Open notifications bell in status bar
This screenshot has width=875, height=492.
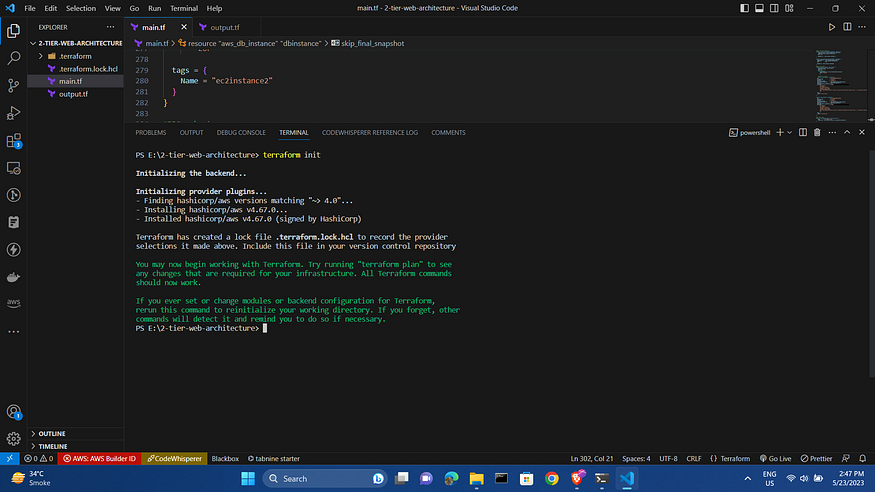coord(862,459)
